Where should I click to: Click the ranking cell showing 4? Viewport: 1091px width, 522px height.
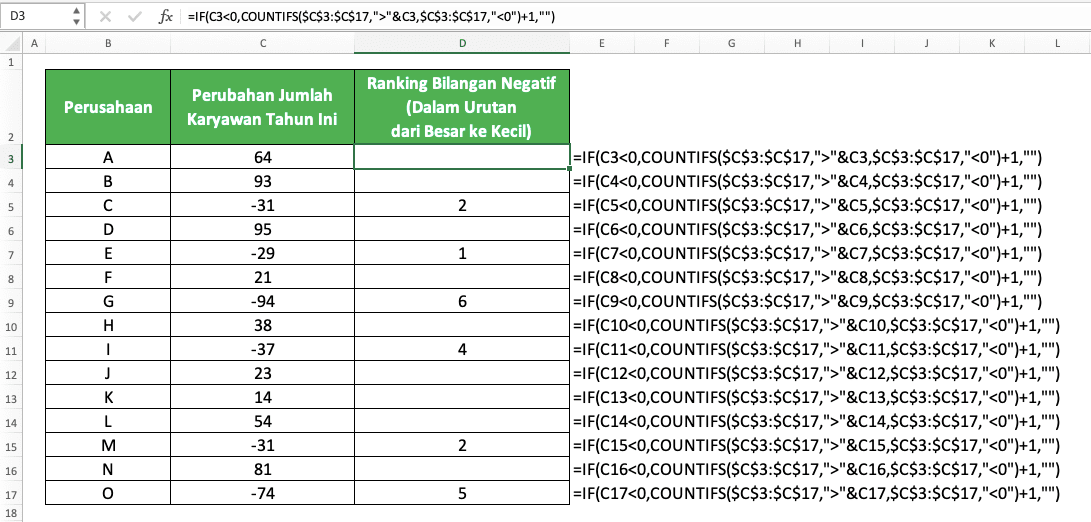[x=462, y=349]
